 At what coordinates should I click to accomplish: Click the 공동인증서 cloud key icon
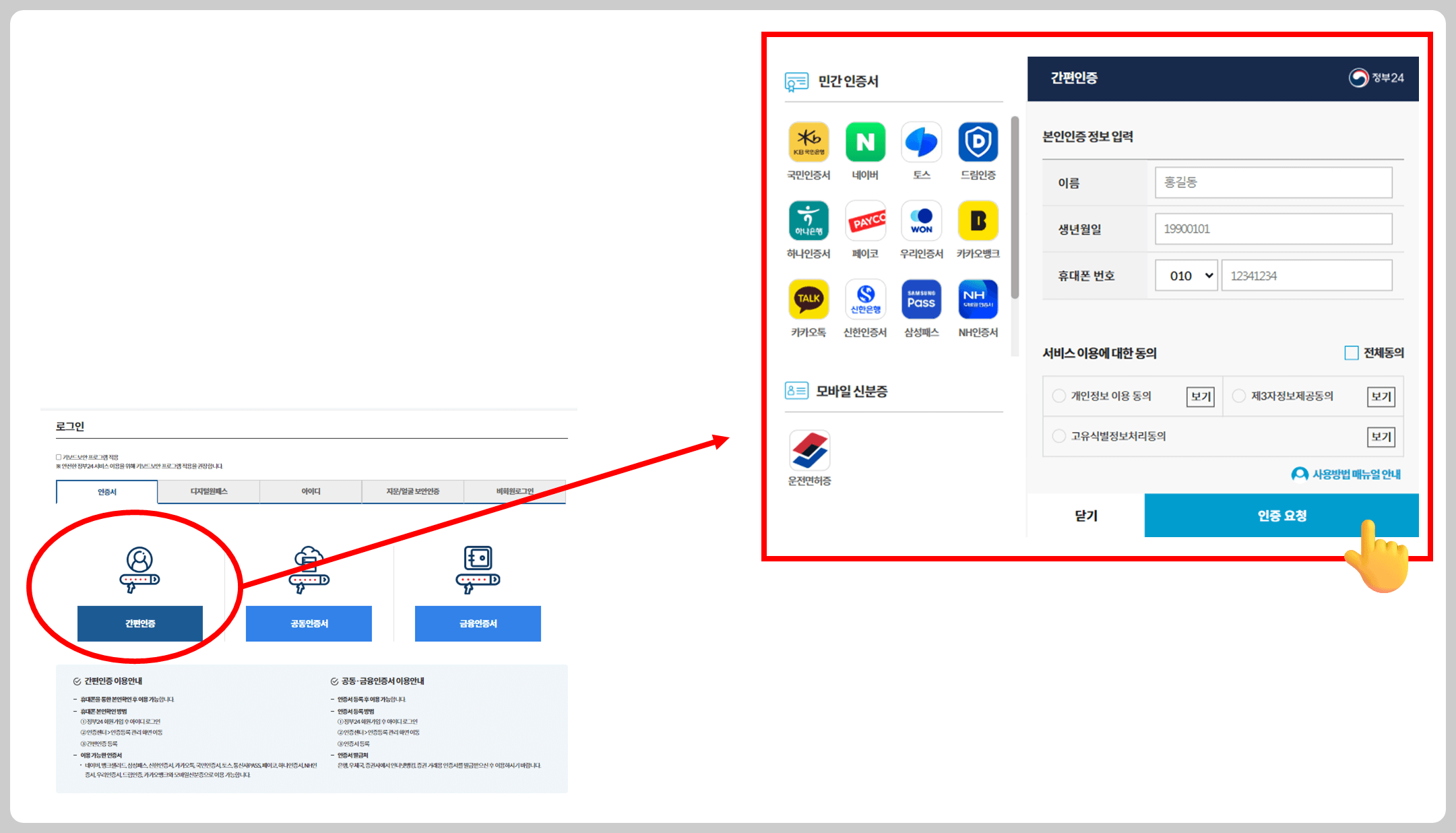pos(309,569)
